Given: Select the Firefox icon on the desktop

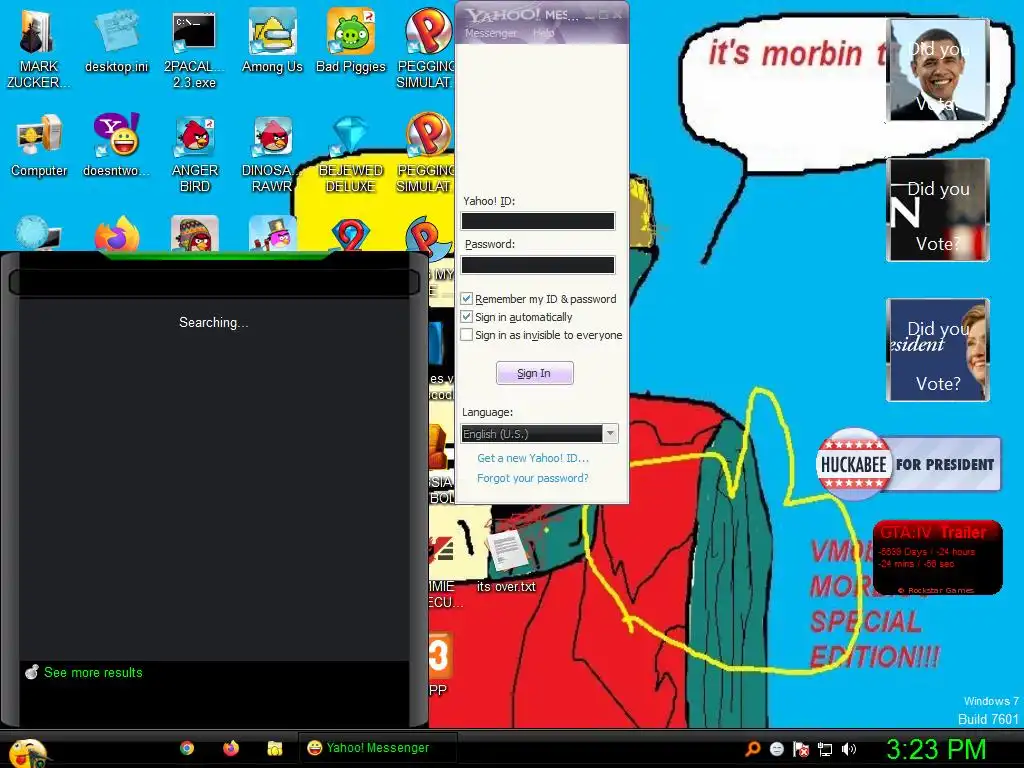Looking at the screenshot, I should coord(116,234).
